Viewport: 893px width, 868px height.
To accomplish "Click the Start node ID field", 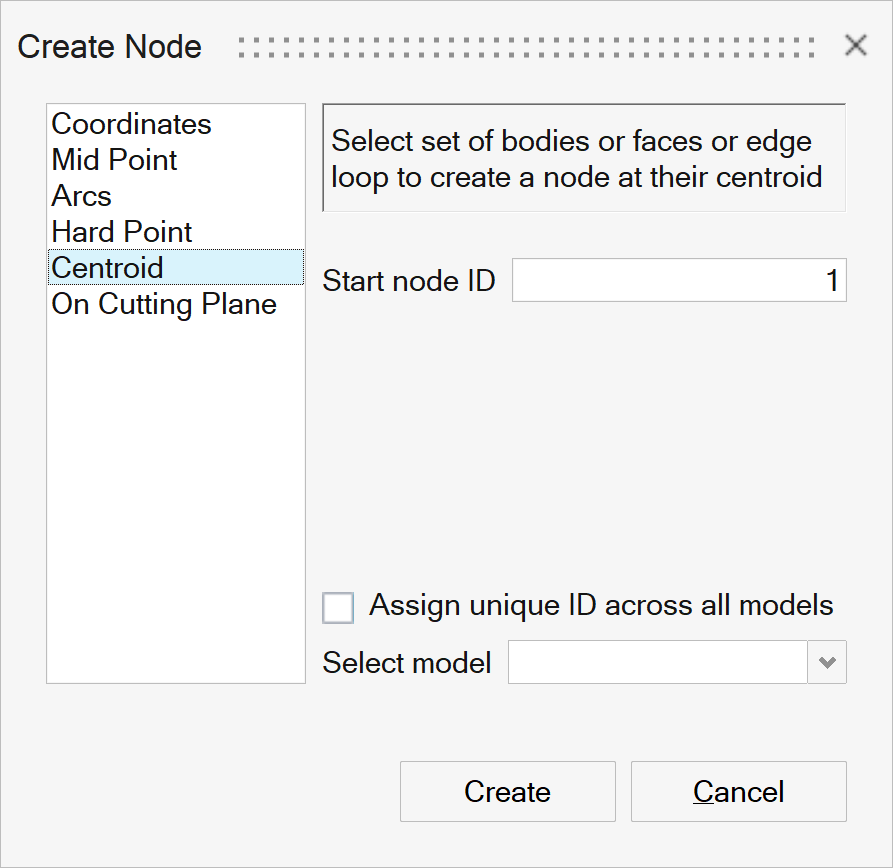I will [678, 281].
